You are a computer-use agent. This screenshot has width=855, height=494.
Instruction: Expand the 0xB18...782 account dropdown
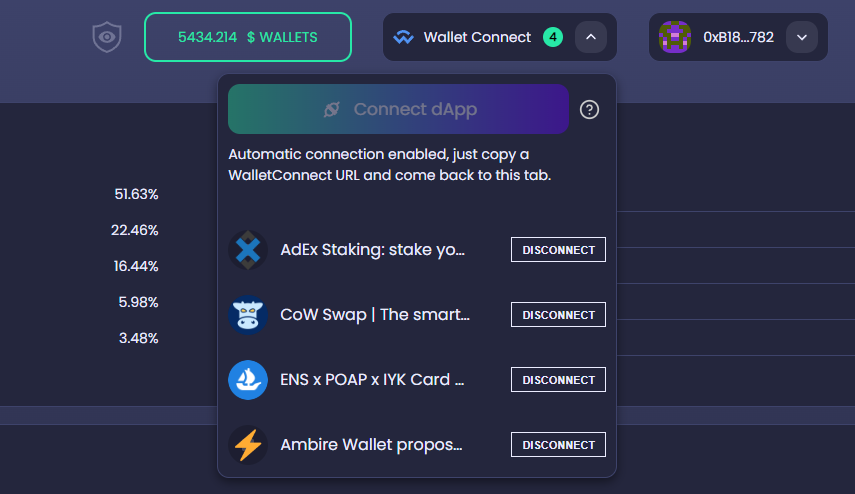click(802, 37)
